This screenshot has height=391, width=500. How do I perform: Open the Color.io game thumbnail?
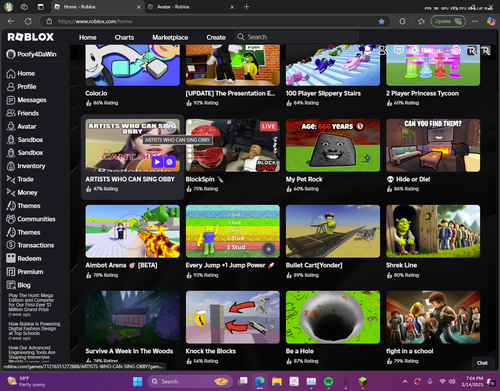tap(132, 65)
